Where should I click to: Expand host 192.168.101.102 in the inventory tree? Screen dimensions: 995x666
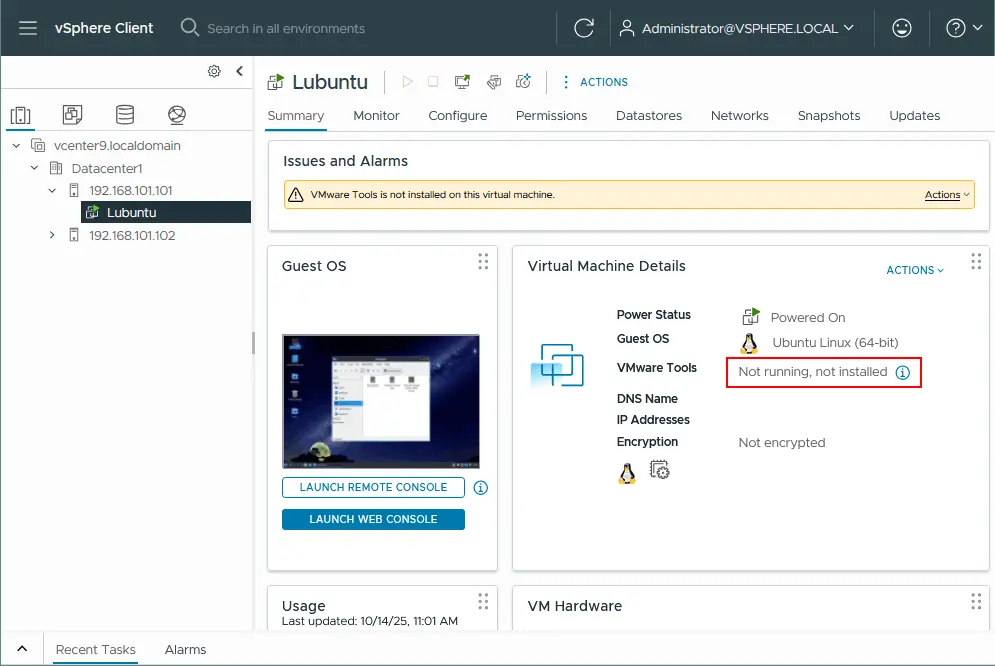pos(50,235)
